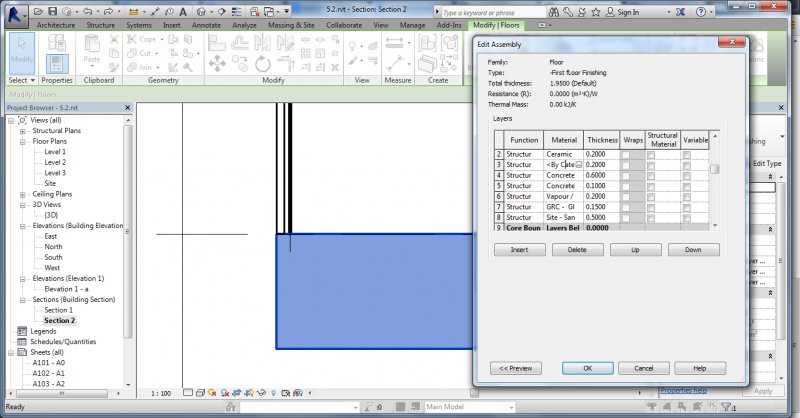800x418 pixels.
Task: Click the Schedules/Quantities icon in browser
Action: (x=22, y=341)
